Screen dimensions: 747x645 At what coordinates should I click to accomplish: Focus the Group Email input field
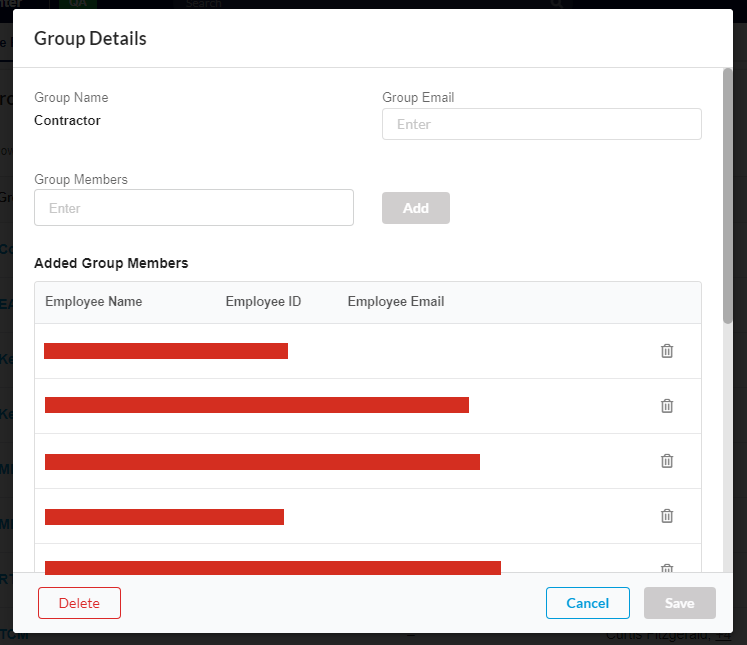(541, 124)
